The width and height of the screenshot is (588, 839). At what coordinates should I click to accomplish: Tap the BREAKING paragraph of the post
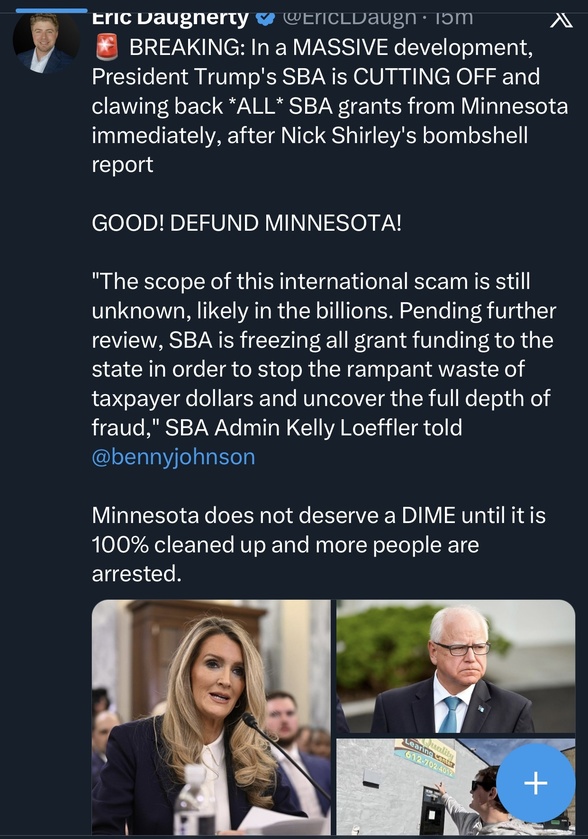click(329, 106)
